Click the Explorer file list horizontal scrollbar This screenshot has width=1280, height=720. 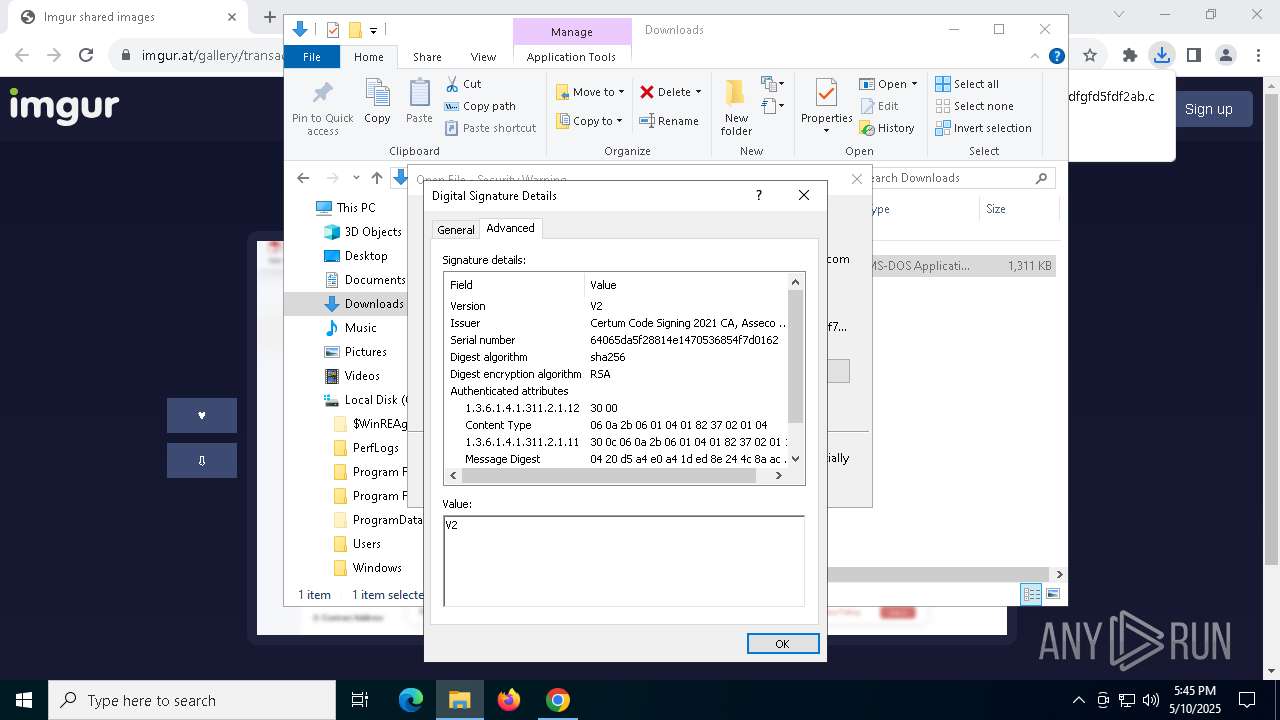coord(937,574)
